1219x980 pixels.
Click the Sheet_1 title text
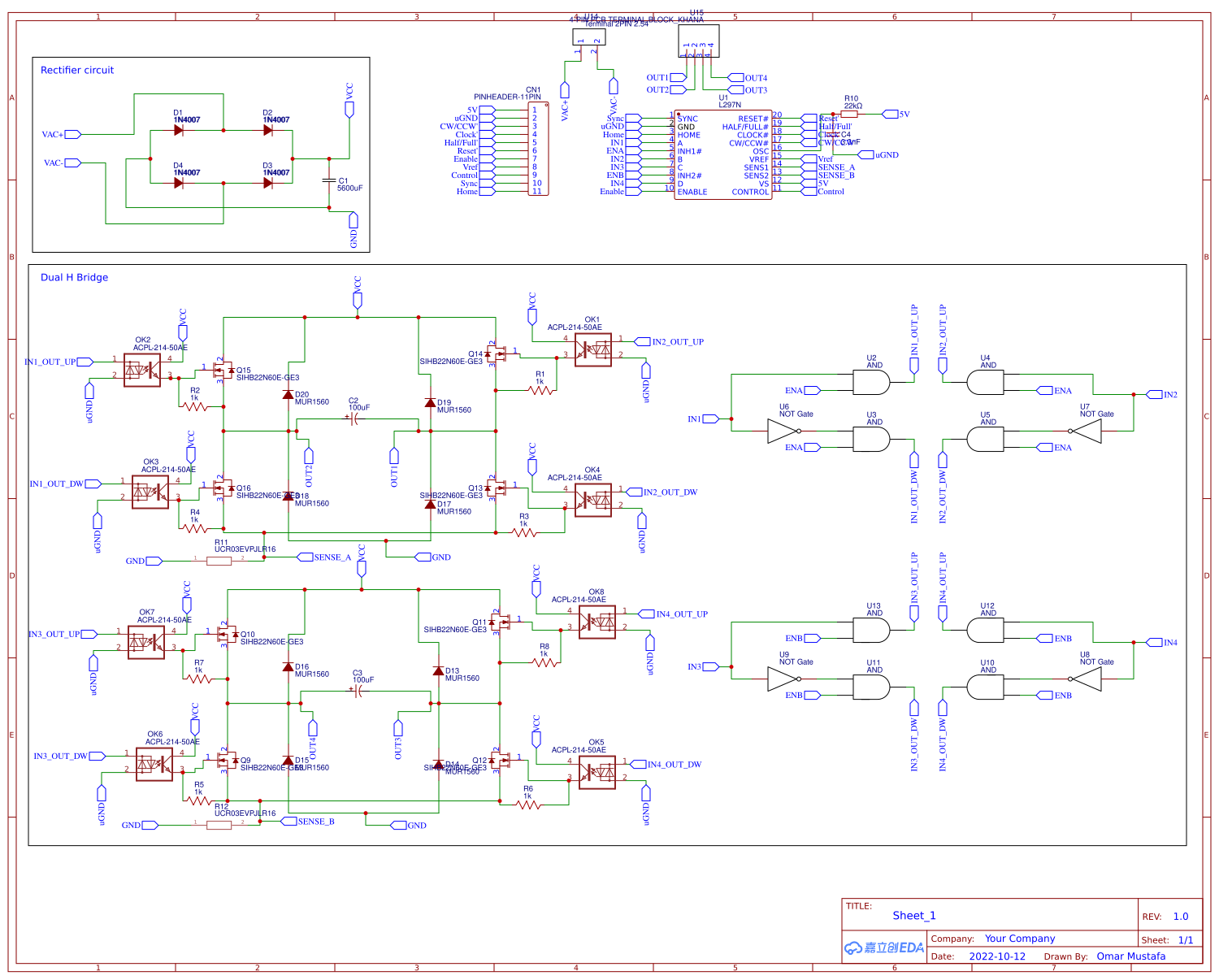click(x=915, y=915)
